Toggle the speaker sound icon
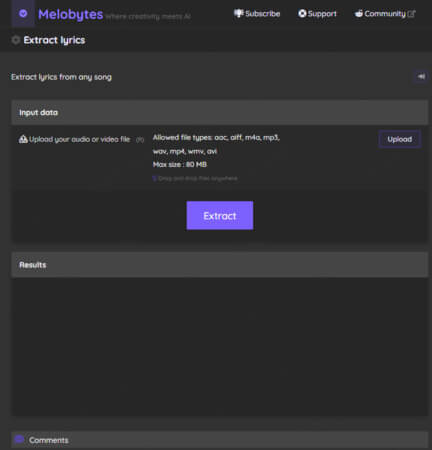This screenshot has height=450, width=432. point(421,77)
